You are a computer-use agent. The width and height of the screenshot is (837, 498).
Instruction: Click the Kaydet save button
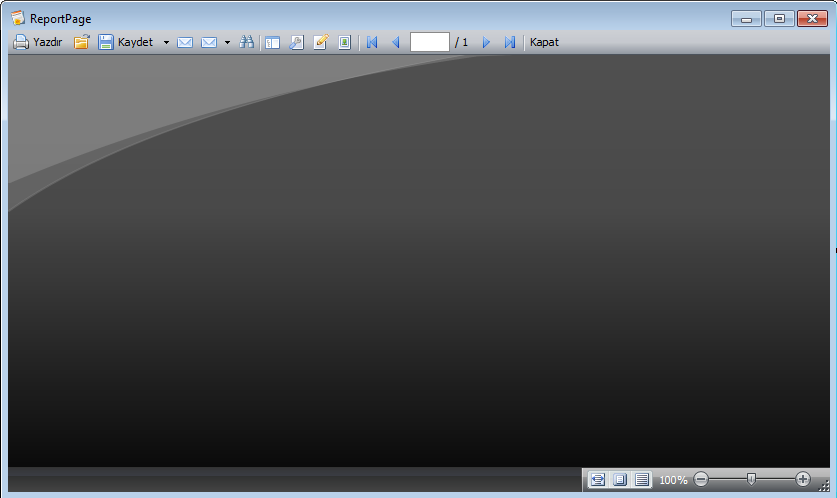tap(126, 42)
